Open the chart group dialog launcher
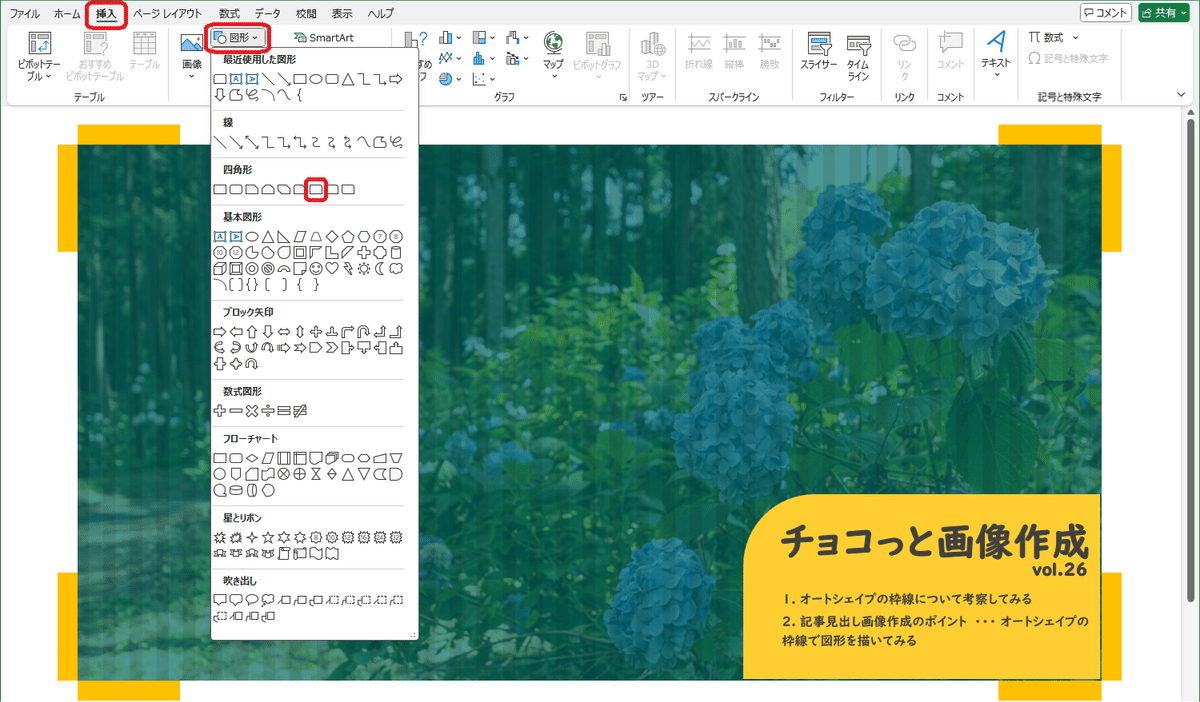 tap(624, 97)
